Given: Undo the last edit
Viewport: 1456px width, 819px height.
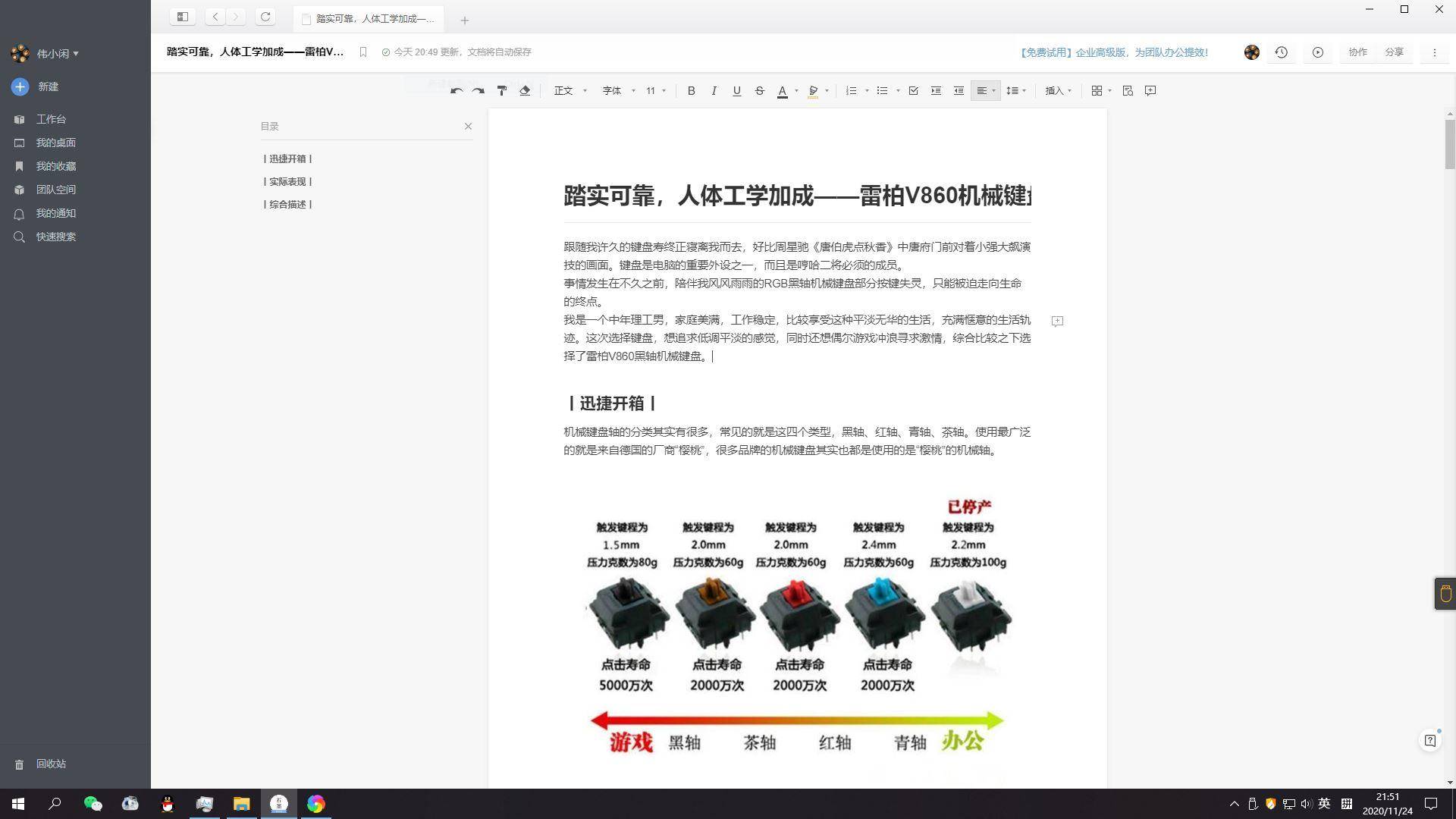Looking at the screenshot, I should 456,91.
